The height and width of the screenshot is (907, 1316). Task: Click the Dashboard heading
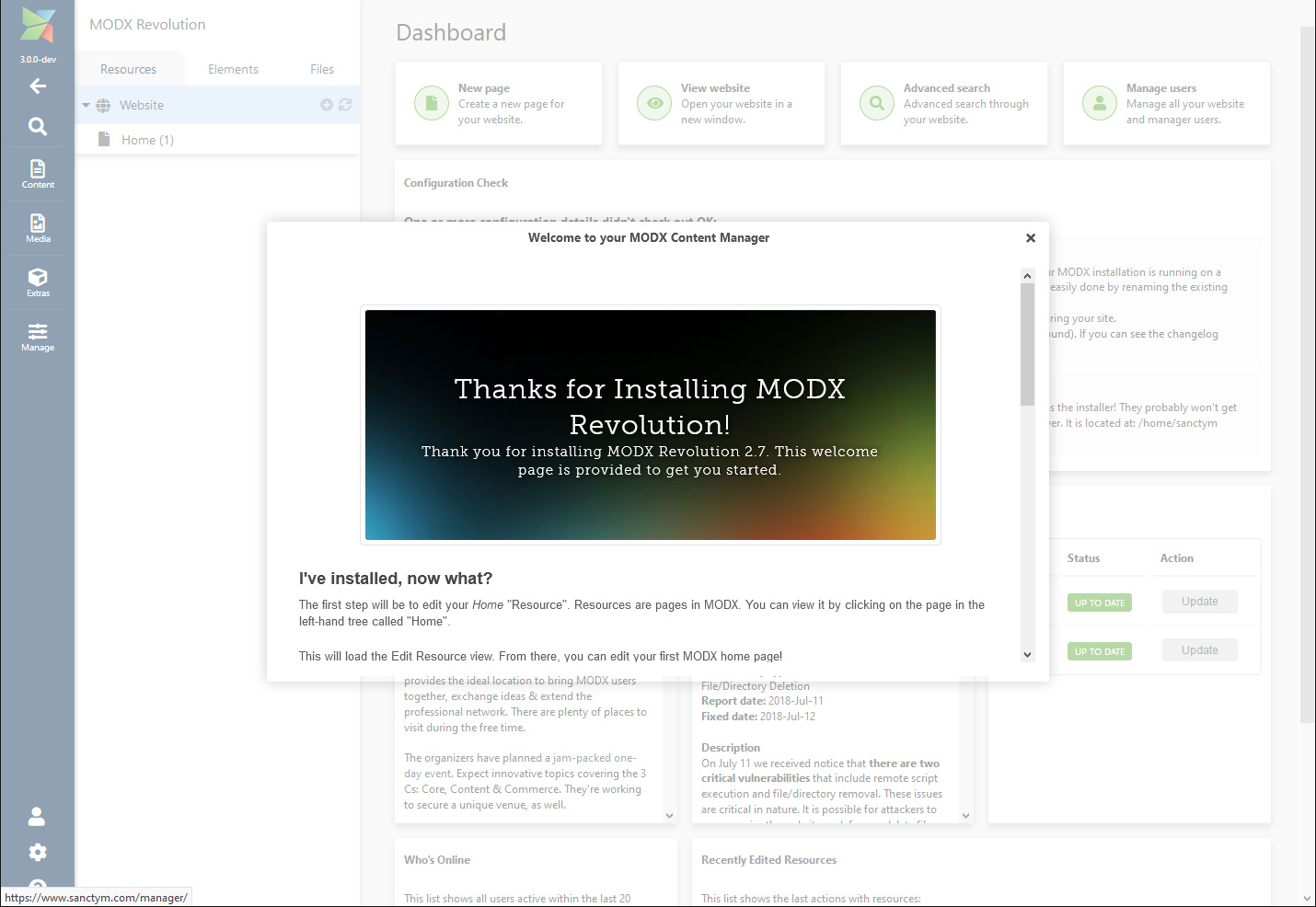click(451, 33)
